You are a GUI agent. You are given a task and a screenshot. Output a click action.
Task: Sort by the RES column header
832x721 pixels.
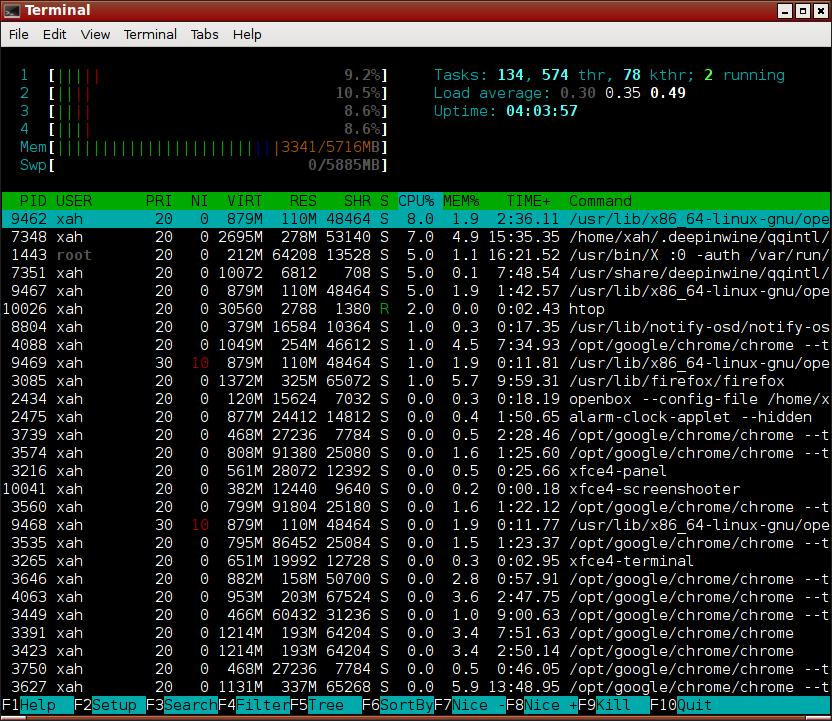tap(303, 201)
